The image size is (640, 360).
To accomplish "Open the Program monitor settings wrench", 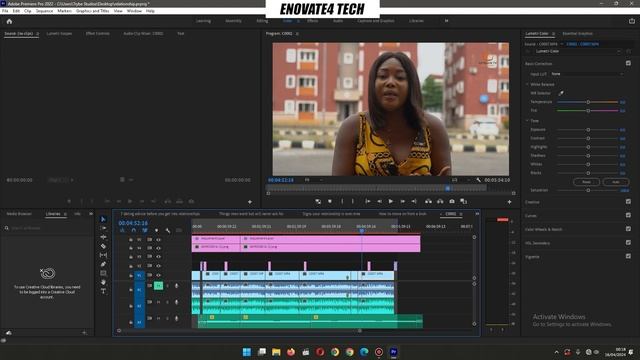I will pos(478,180).
